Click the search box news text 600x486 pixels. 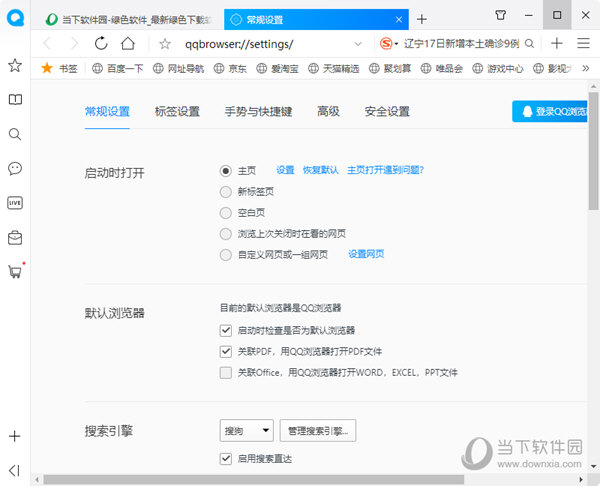461,44
